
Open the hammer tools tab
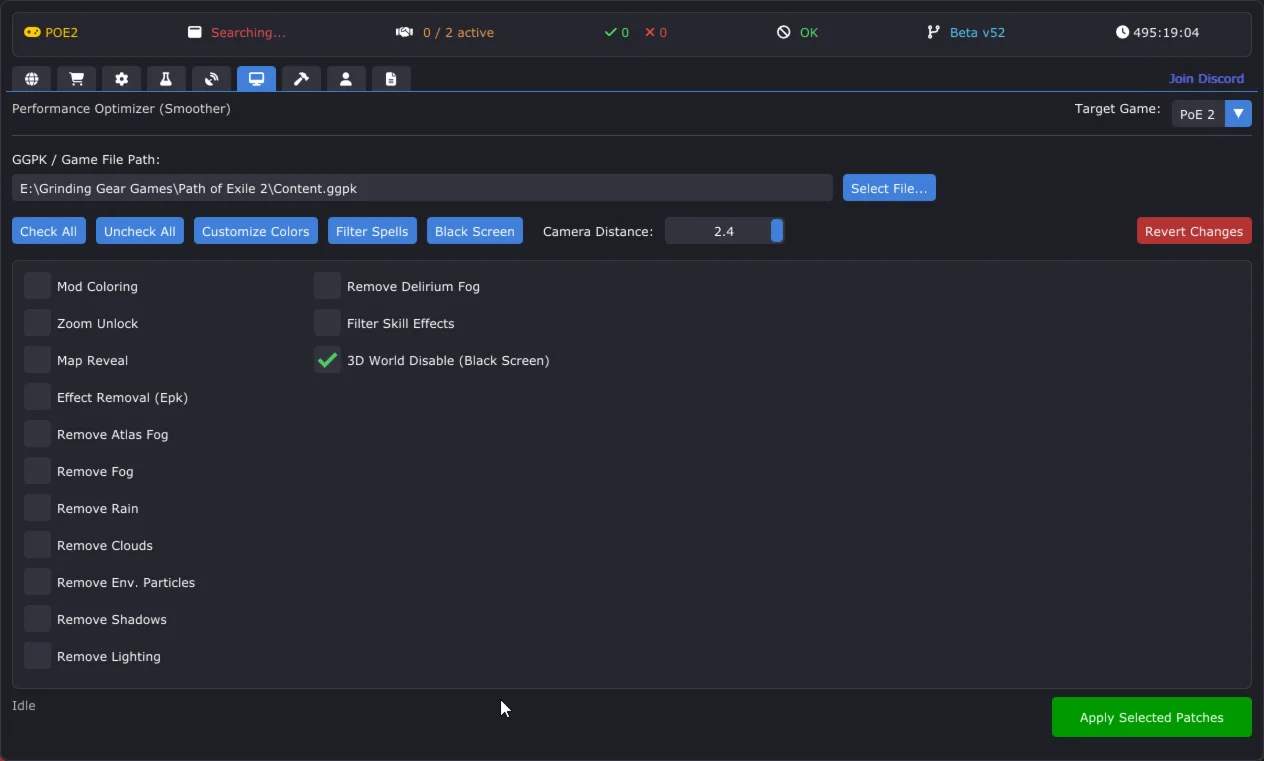coord(301,79)
